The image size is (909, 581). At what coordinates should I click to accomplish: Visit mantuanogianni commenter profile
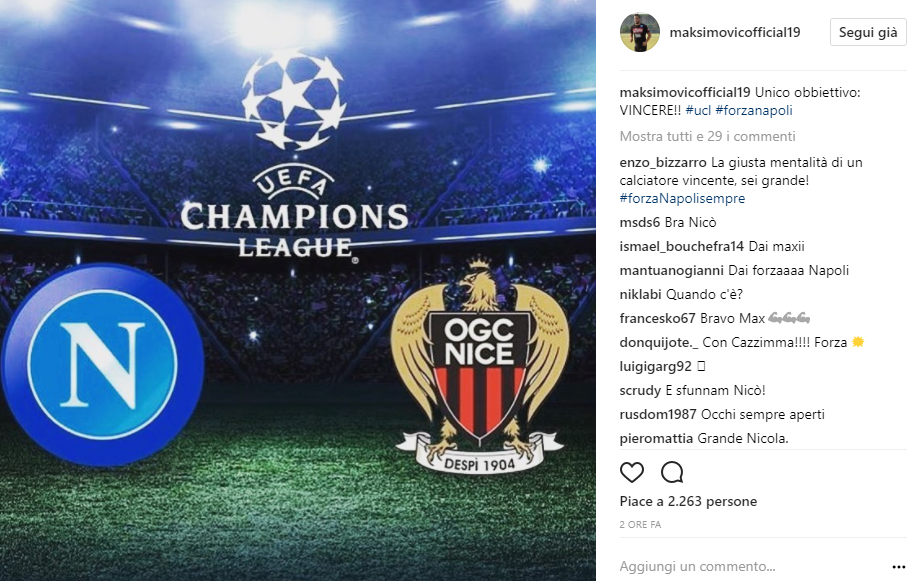coord(671,270)
